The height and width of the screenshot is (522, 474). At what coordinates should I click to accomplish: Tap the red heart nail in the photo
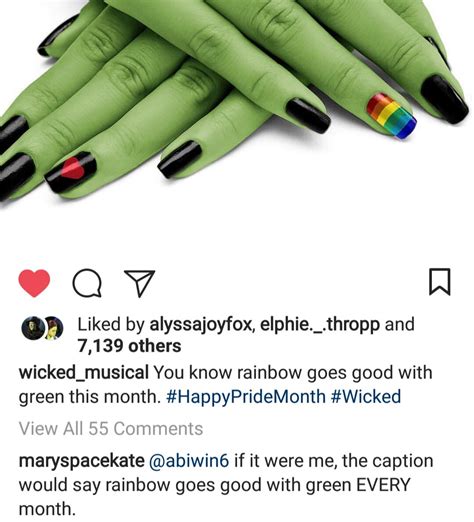click(x=71, y=172)
